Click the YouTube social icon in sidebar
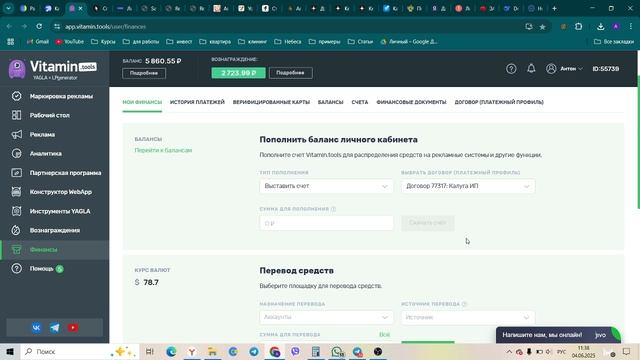640x360 pixels. [73, 328]
